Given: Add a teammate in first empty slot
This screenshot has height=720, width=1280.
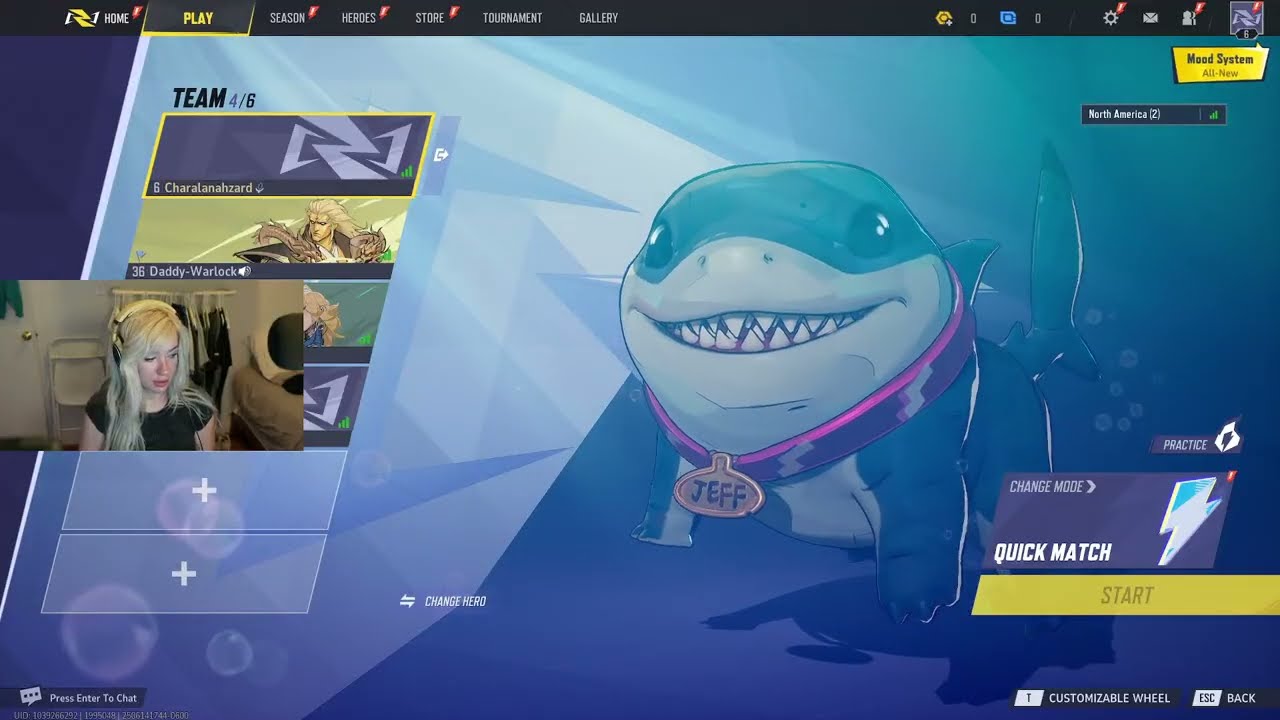Looking at the screenshot, I should 204,490.
